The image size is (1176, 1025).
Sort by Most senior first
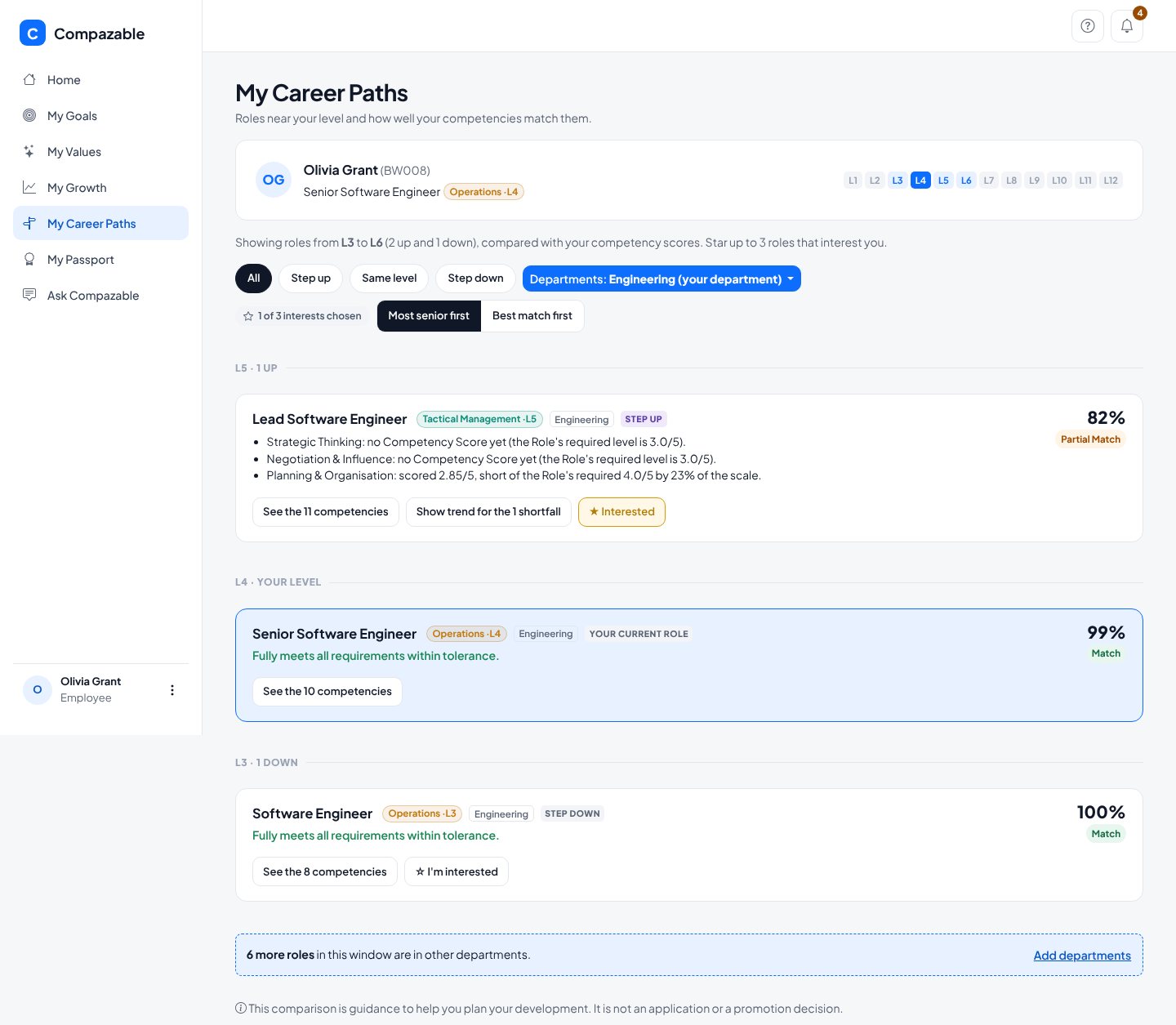tap(429, 316)
